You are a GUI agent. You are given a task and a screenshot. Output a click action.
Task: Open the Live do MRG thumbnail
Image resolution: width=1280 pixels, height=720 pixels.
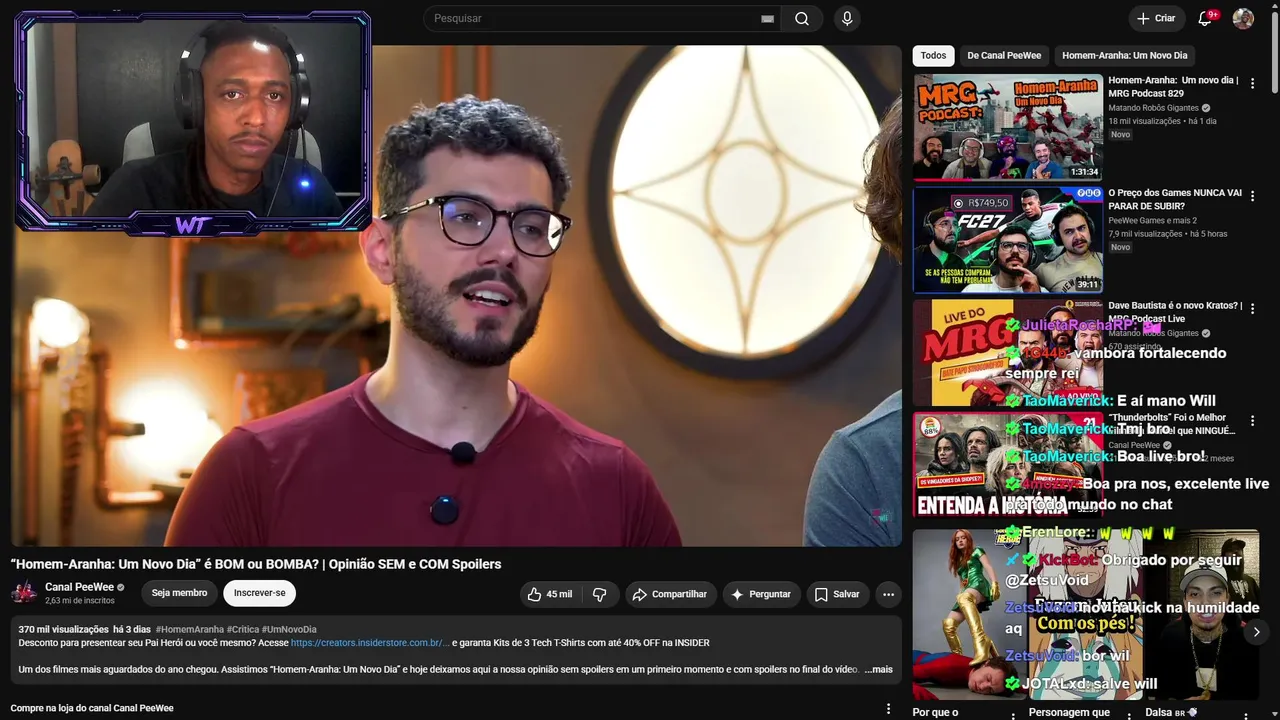(1008, 353)
